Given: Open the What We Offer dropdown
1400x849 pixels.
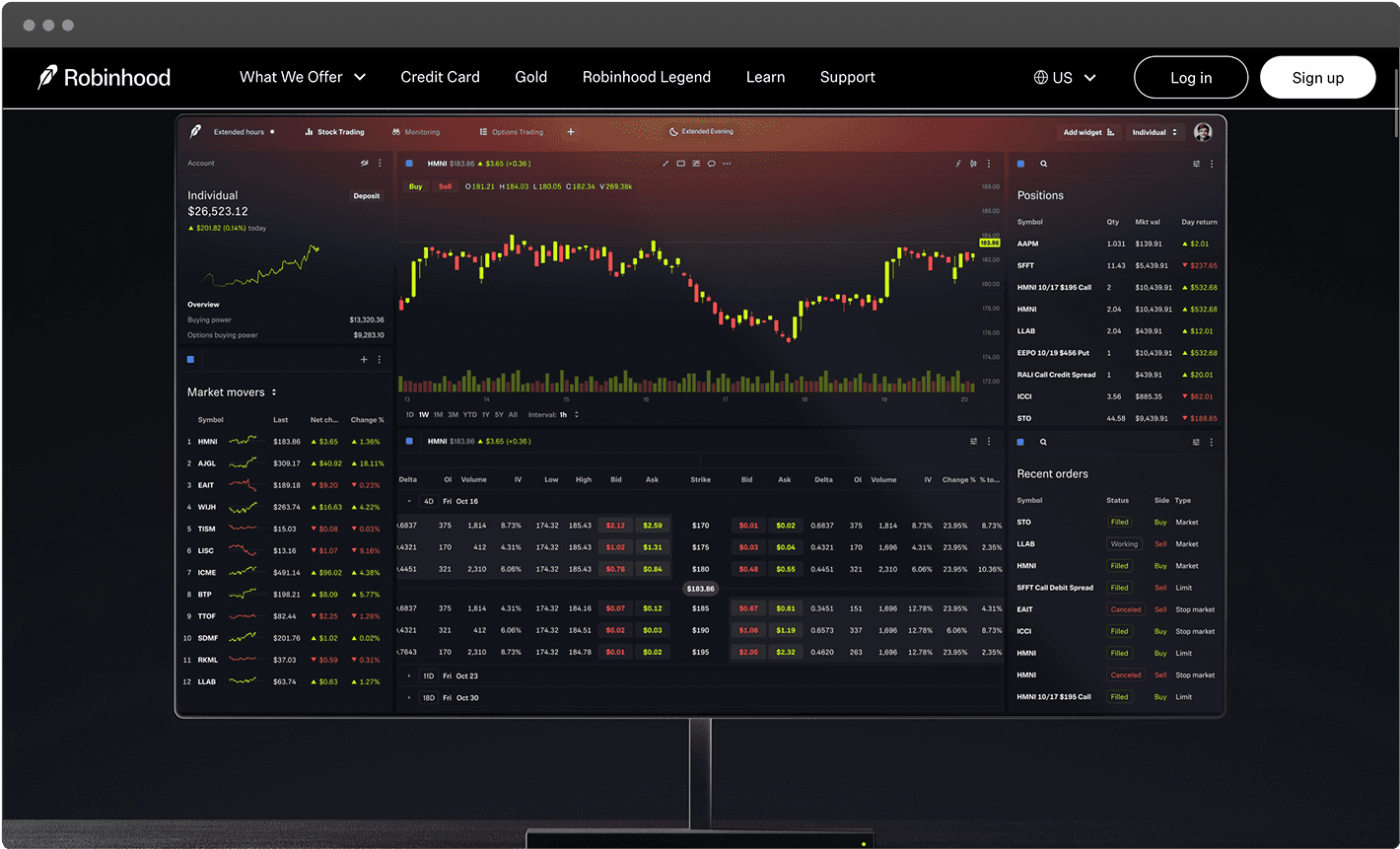Looking at the screenshot, I should tap(303, 77).
